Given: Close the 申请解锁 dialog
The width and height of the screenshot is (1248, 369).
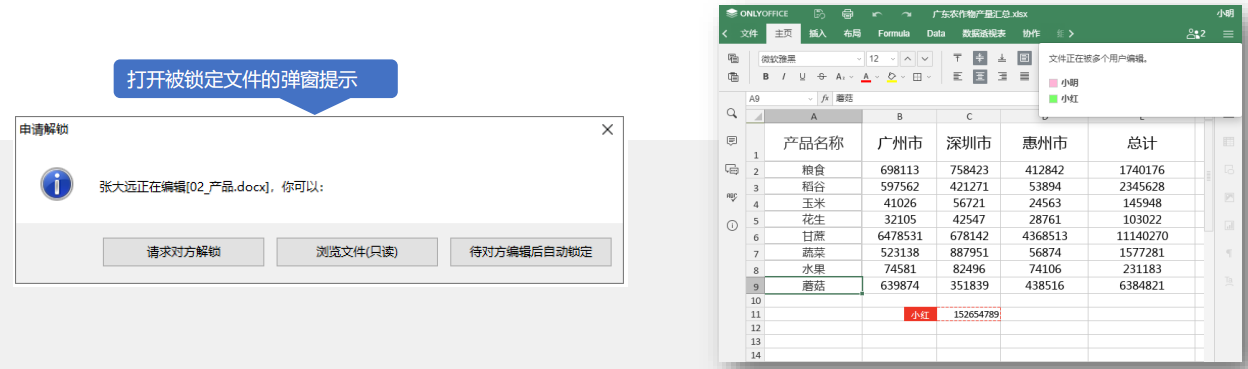Looking at the screenshot, I should pyautogui.click(x=606, y=129).
